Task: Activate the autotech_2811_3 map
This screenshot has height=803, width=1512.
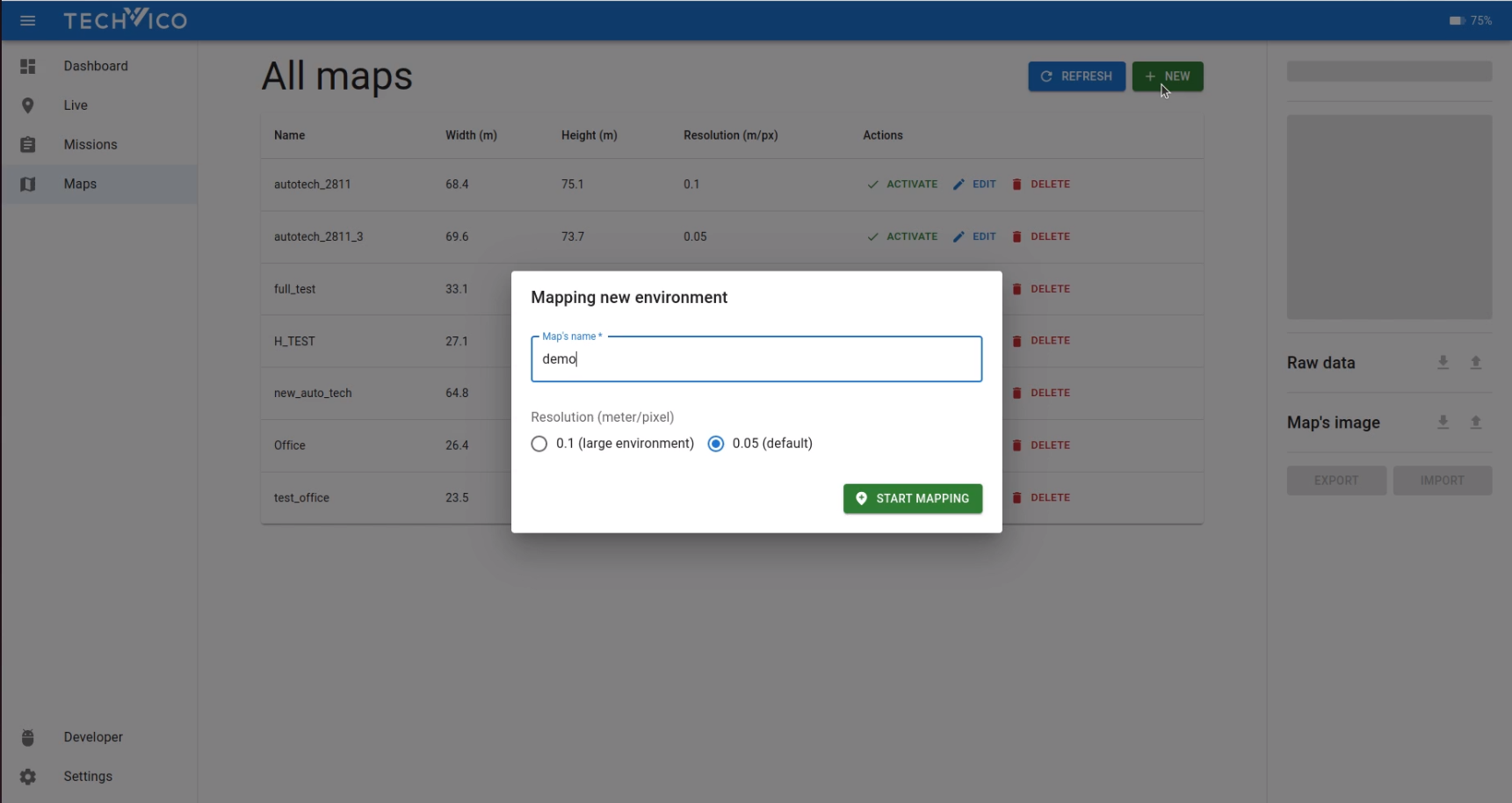Action: (902, 236)
